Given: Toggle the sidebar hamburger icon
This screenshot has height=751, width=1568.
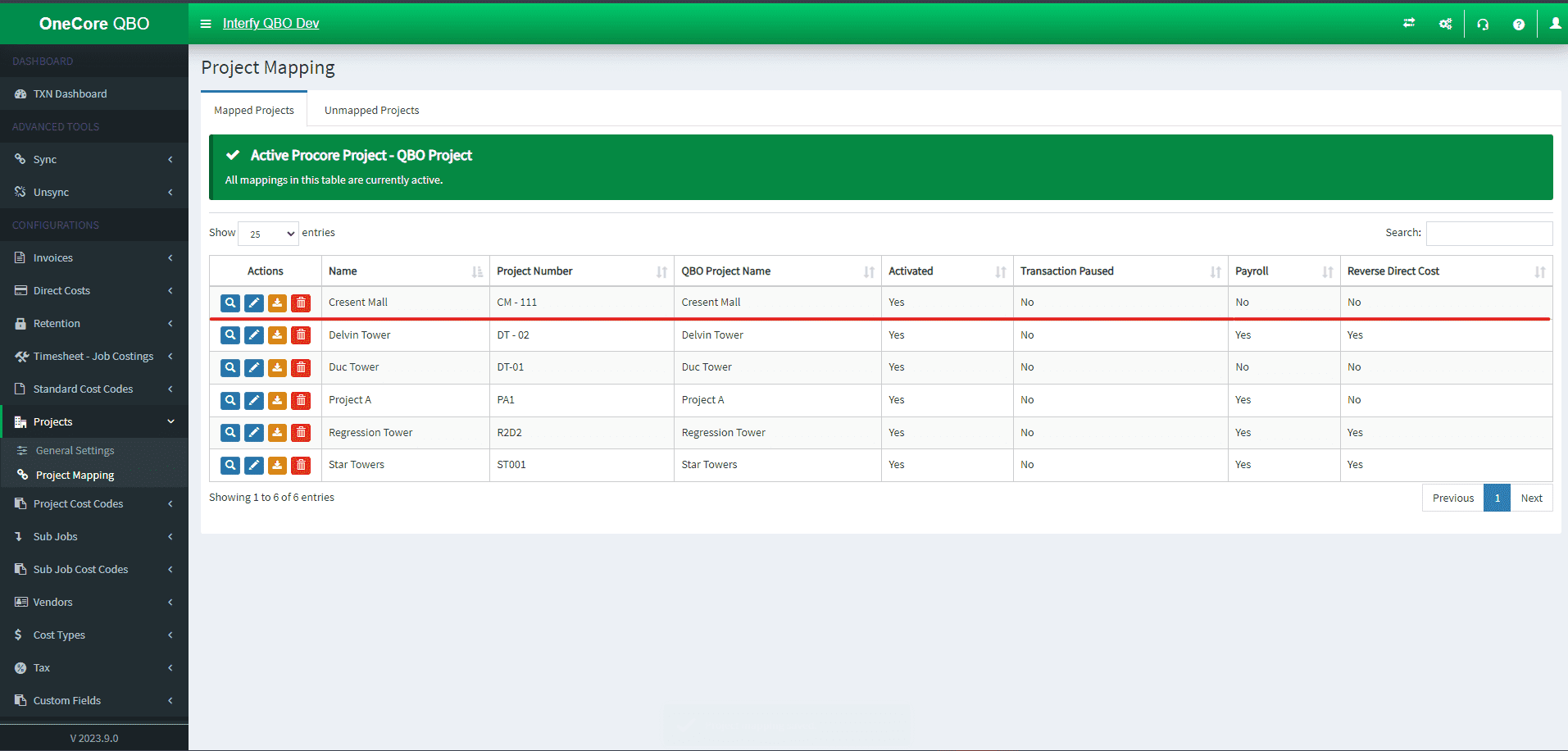Looking at the screenshot, I should (206, 23).
